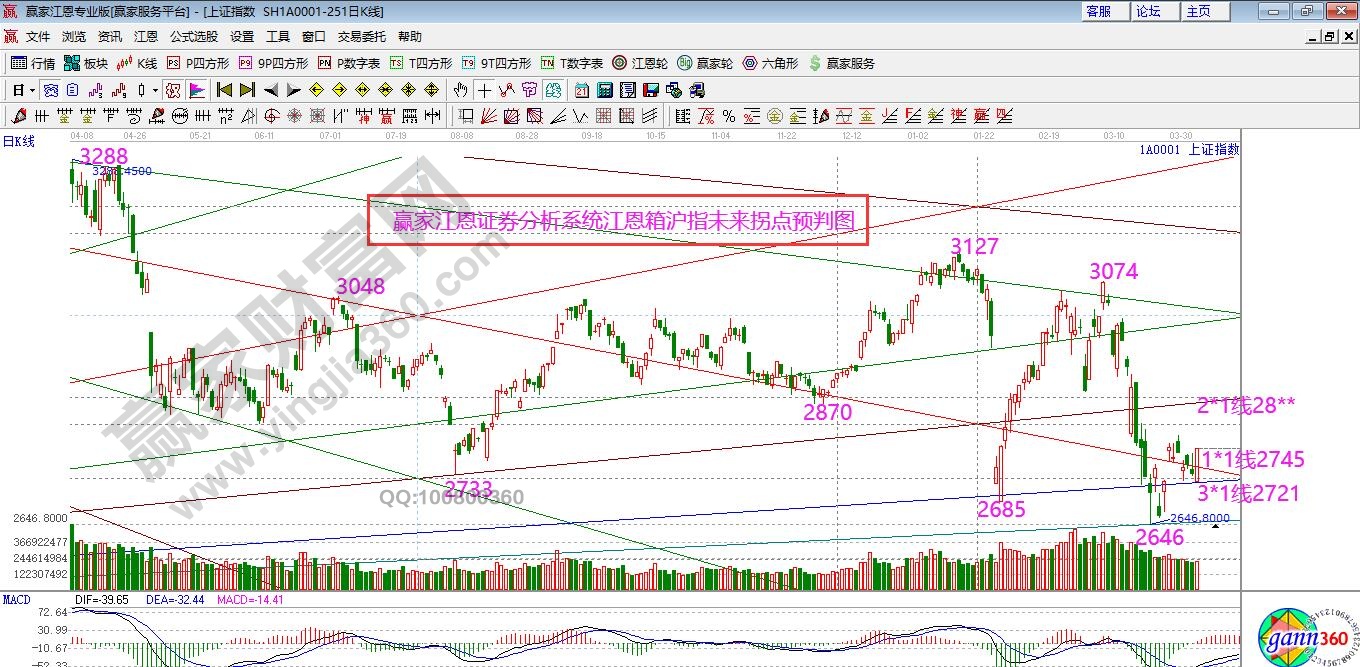
Task: Toggle the pressed flag icon button
Action: coord(196,90)
